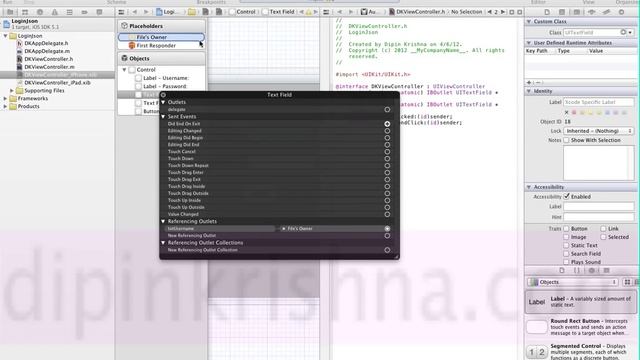Show the Size inspector icon
The image size is (640, 360).
click(607, 12)
